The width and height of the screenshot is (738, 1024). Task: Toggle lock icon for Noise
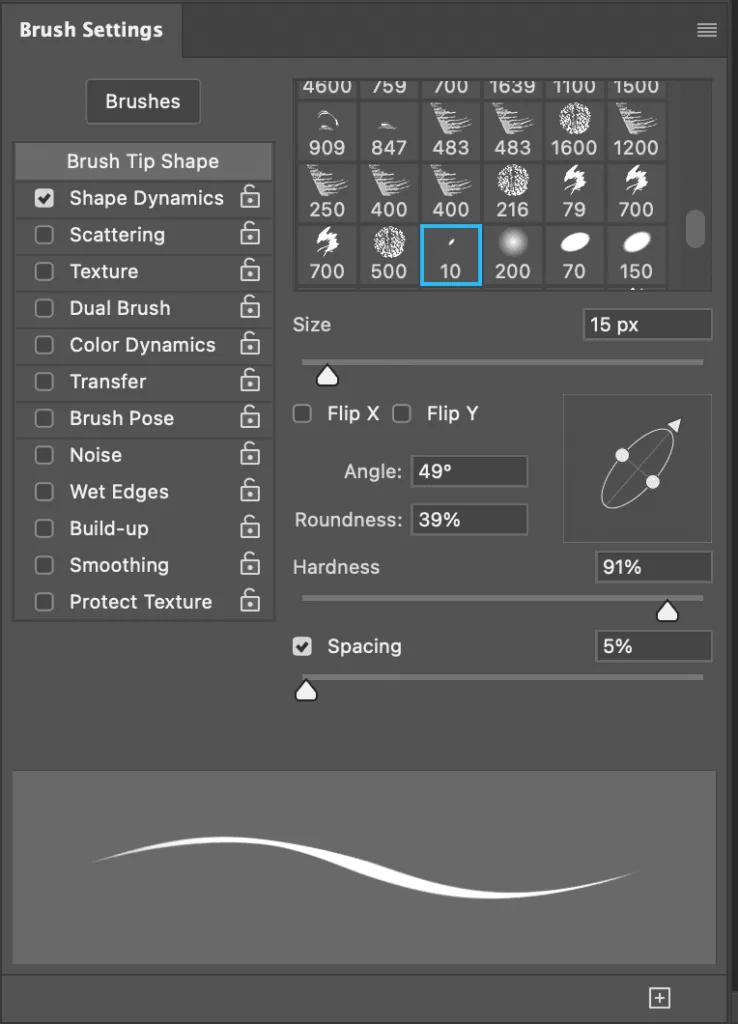(250, 453)
